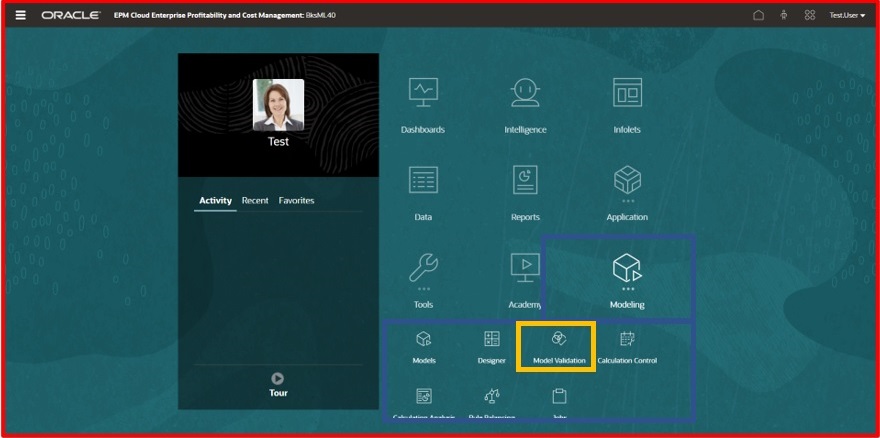Open Calculation Control
The image size is (880, 438).
[627, 348]
